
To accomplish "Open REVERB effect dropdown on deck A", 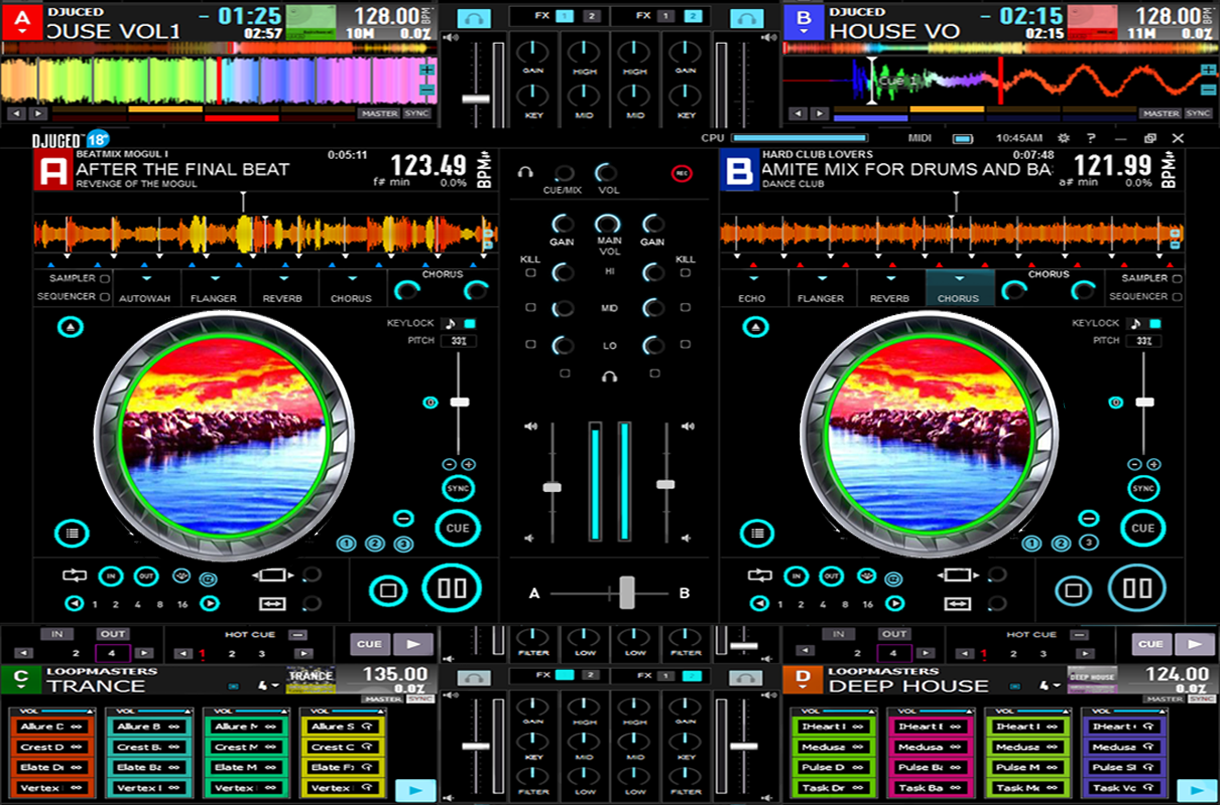I will tap(283, 279).
